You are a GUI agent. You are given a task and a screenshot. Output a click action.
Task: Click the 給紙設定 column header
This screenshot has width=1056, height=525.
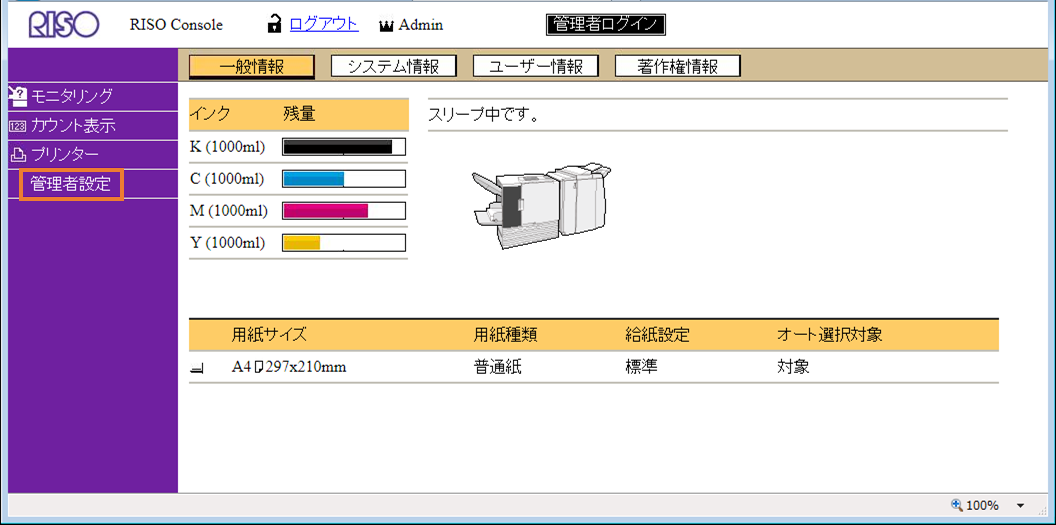click(657, 335)
